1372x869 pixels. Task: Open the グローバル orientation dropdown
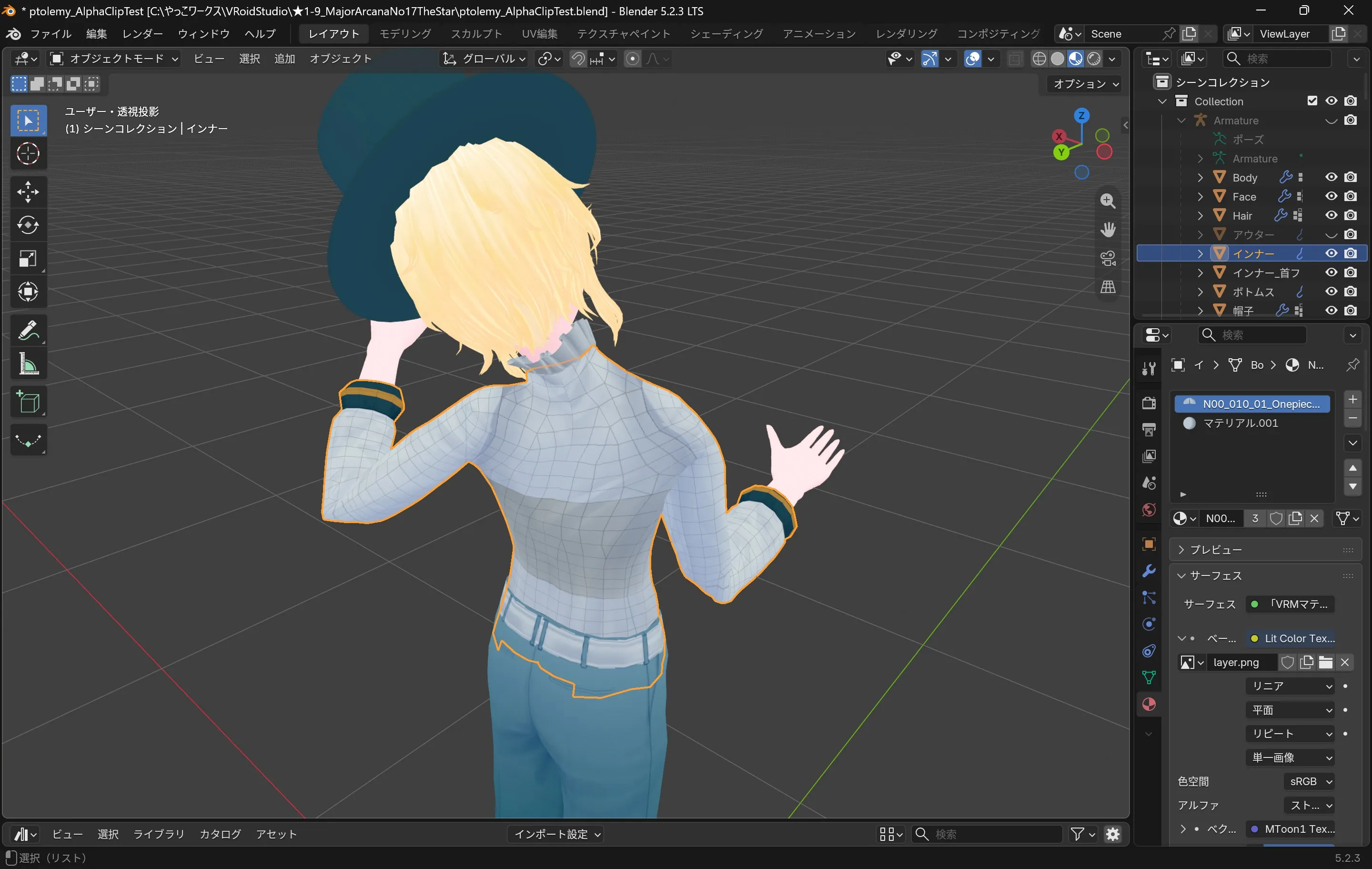click(x=484, y=59)
